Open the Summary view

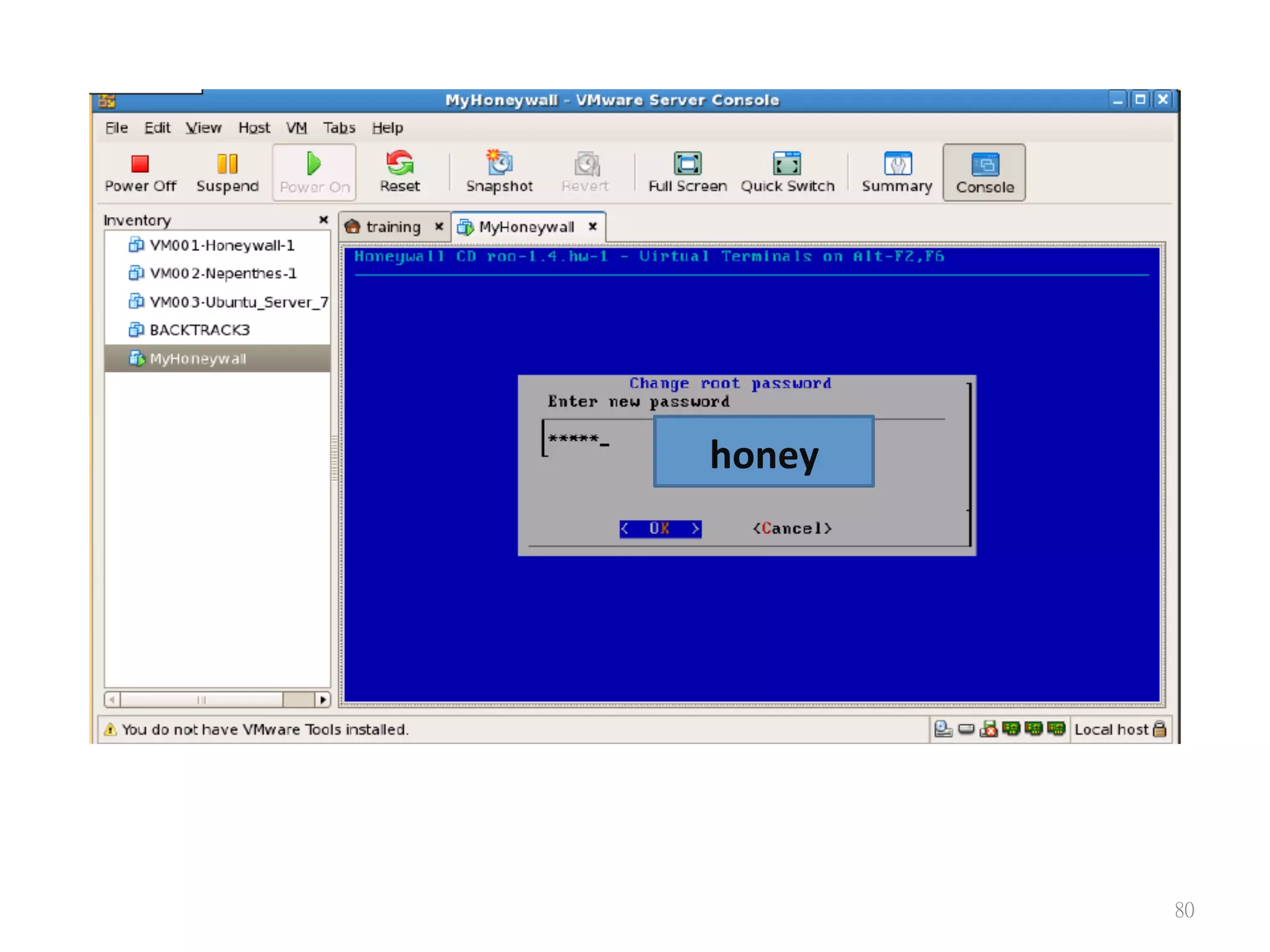tap(897, 173)
